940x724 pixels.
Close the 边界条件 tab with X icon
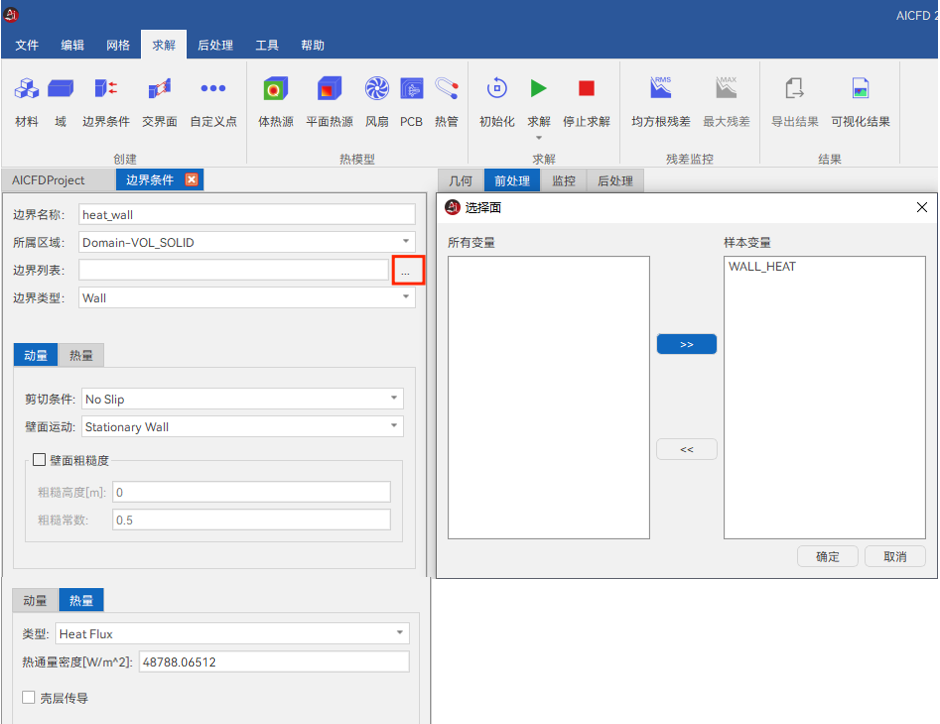[191, 180]
